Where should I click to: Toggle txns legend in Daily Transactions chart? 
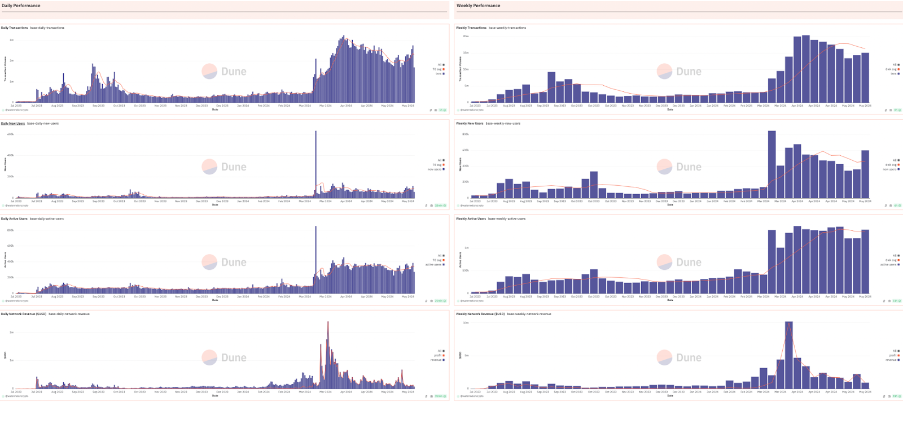(x=439, y=74)
